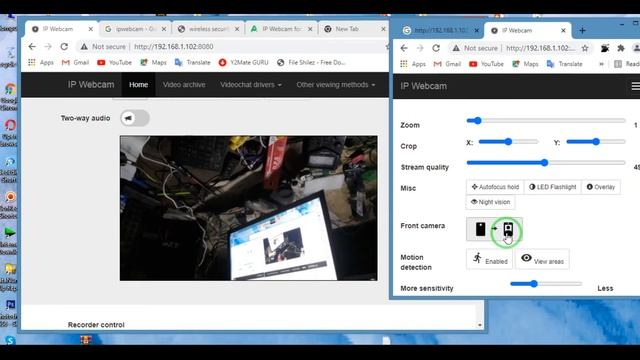Image resolution: width=640 pixels, height=360 pixels.
Task: Adjust Stream quality slider
Action: coord(546,163)
